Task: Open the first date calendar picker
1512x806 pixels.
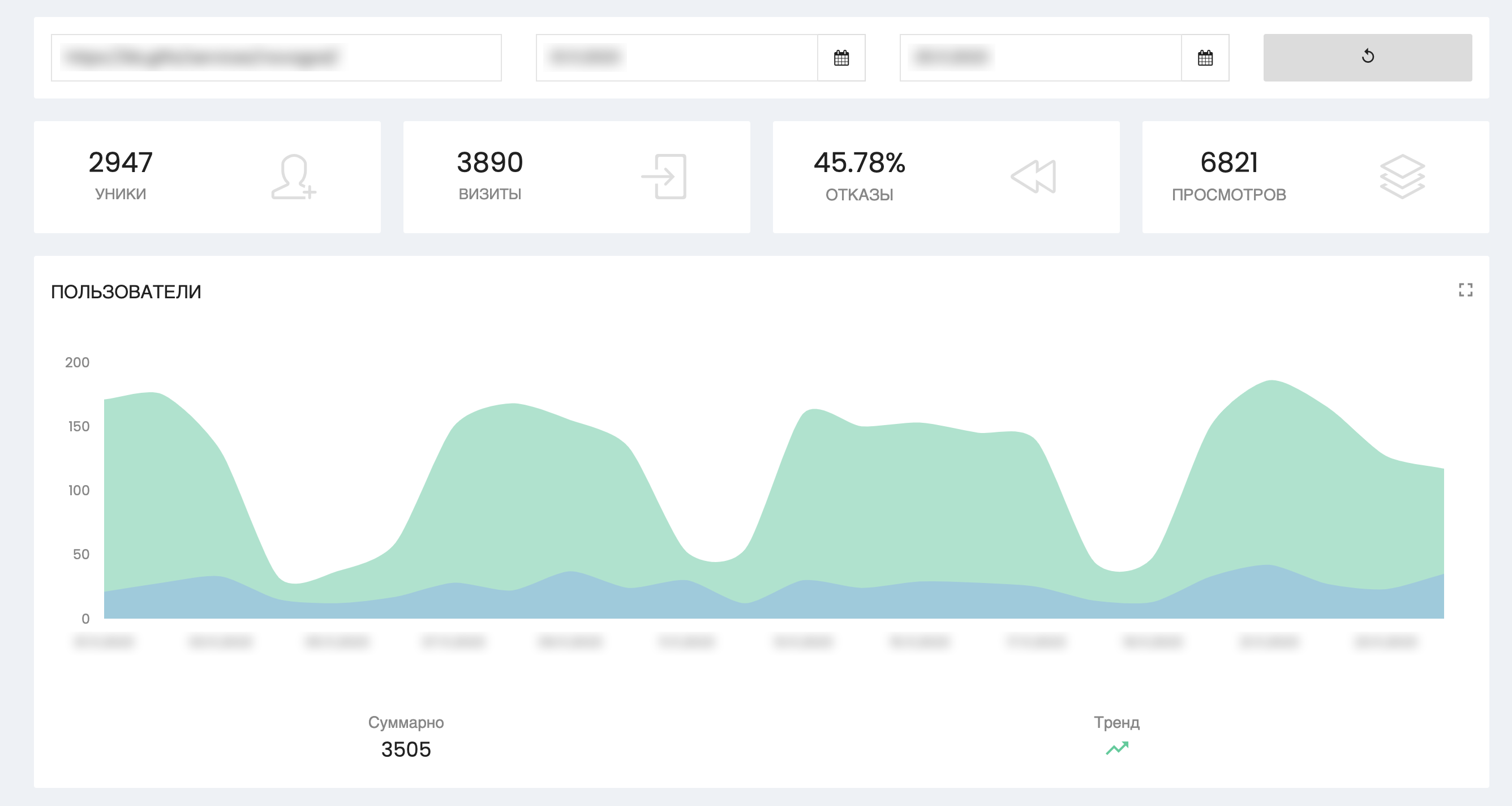Action: [x=841, y=58]
